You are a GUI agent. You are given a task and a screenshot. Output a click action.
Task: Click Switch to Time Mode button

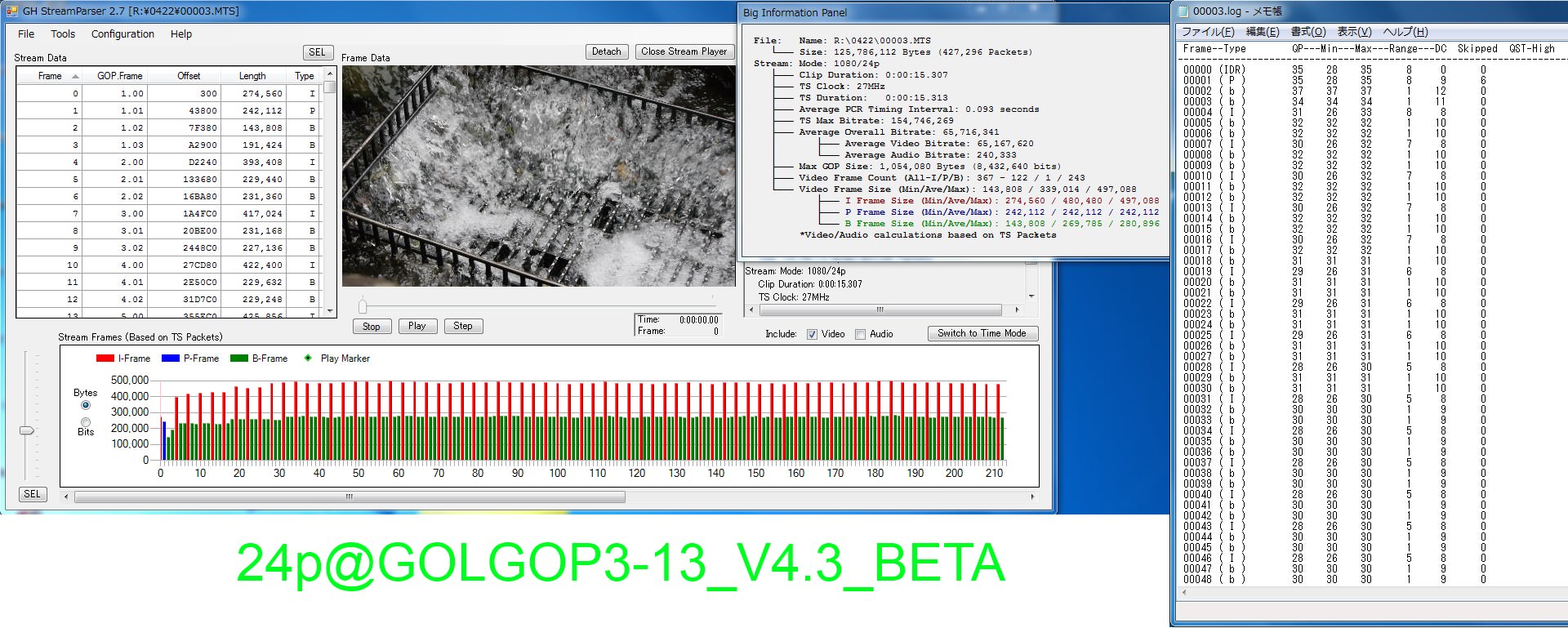pyautogui.click(x=982, y=333)
